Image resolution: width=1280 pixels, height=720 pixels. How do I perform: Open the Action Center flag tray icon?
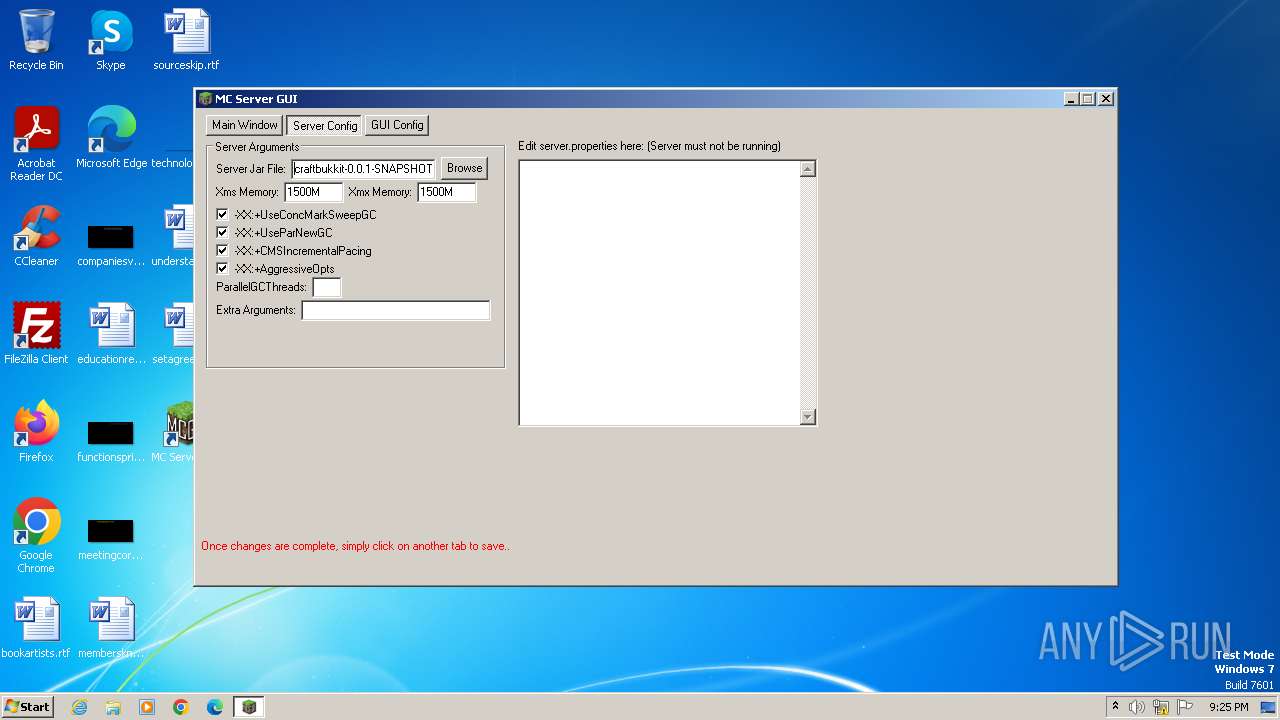[1185, 707]
